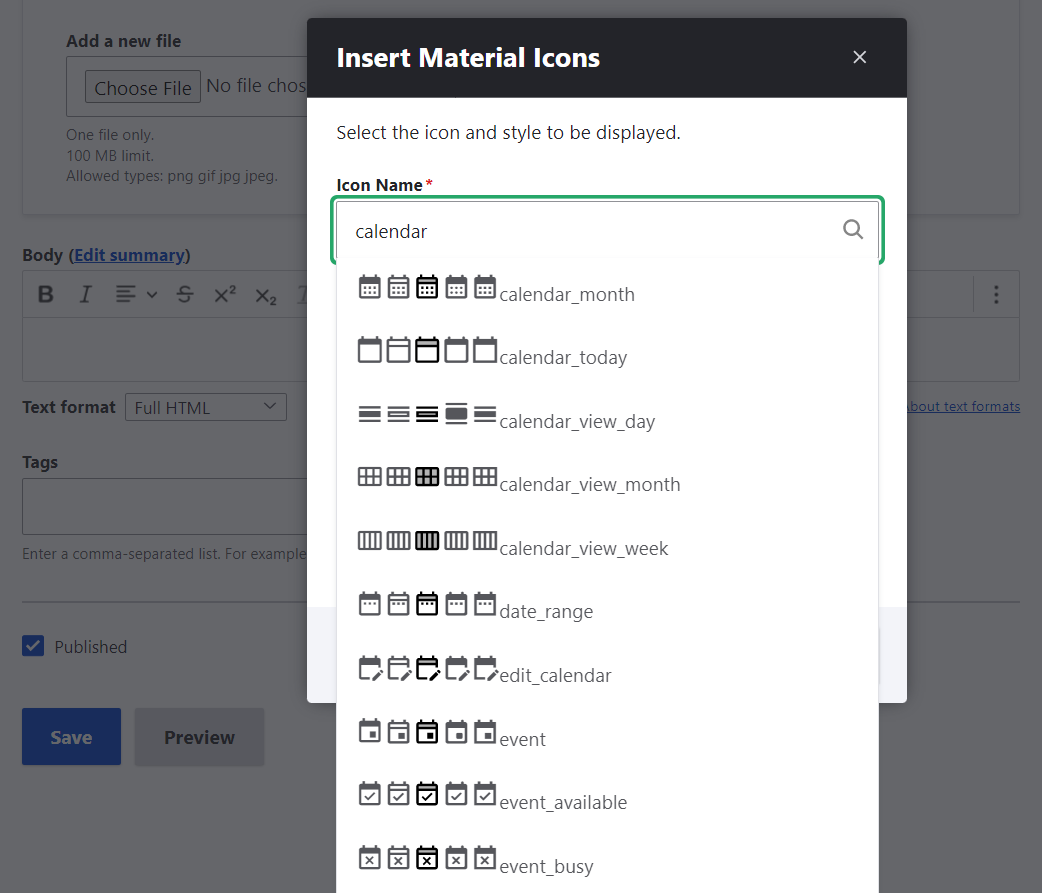Toggle the Published checkbox
The width and height of the screenshot is (1042, 893).
tap(33, 646)
